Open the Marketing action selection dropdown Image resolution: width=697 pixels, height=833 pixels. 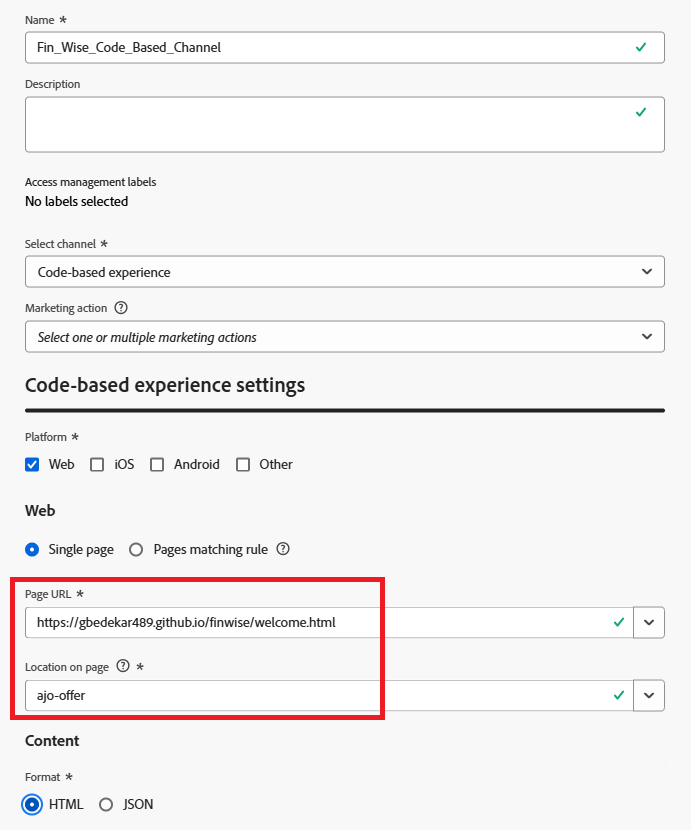649,336
